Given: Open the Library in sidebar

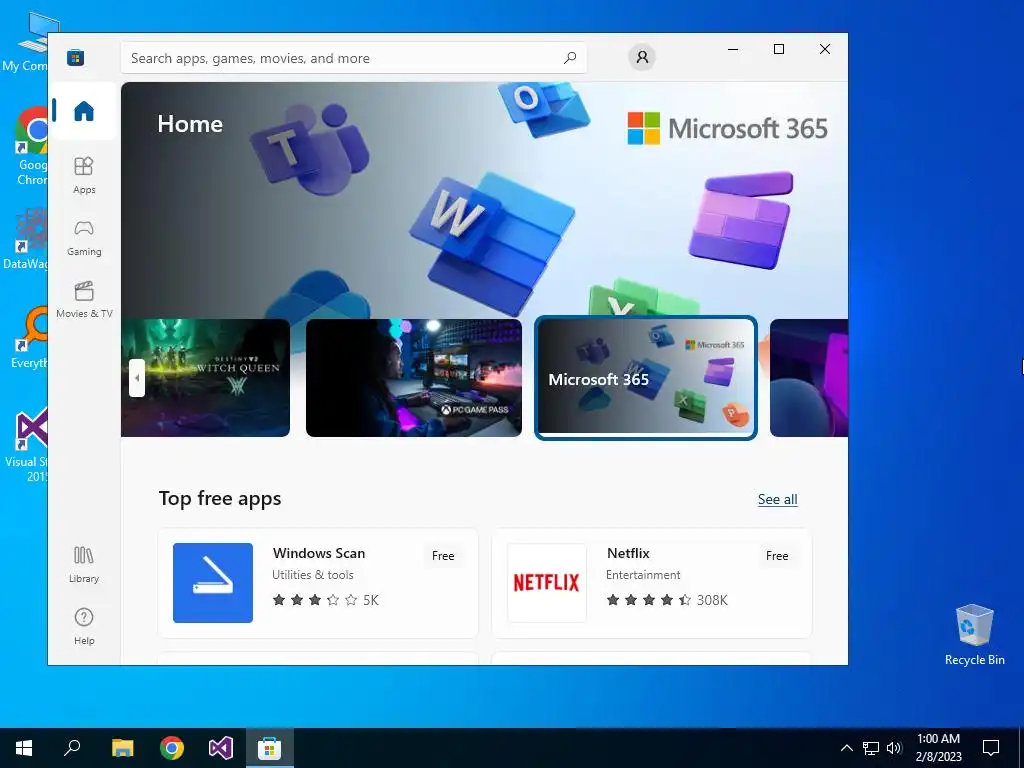Looking at the screenshot, I should point(84,564).
